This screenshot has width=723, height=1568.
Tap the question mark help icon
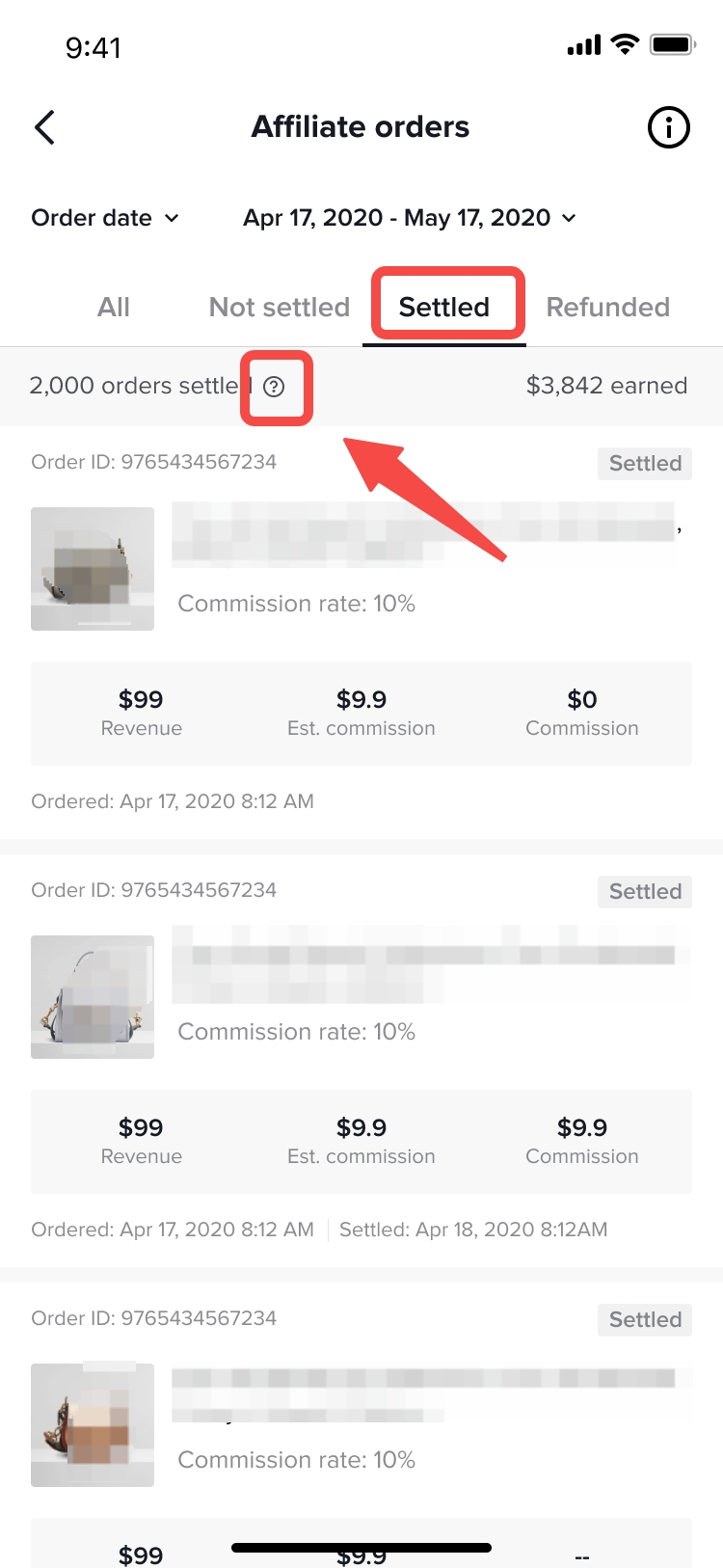275,387
